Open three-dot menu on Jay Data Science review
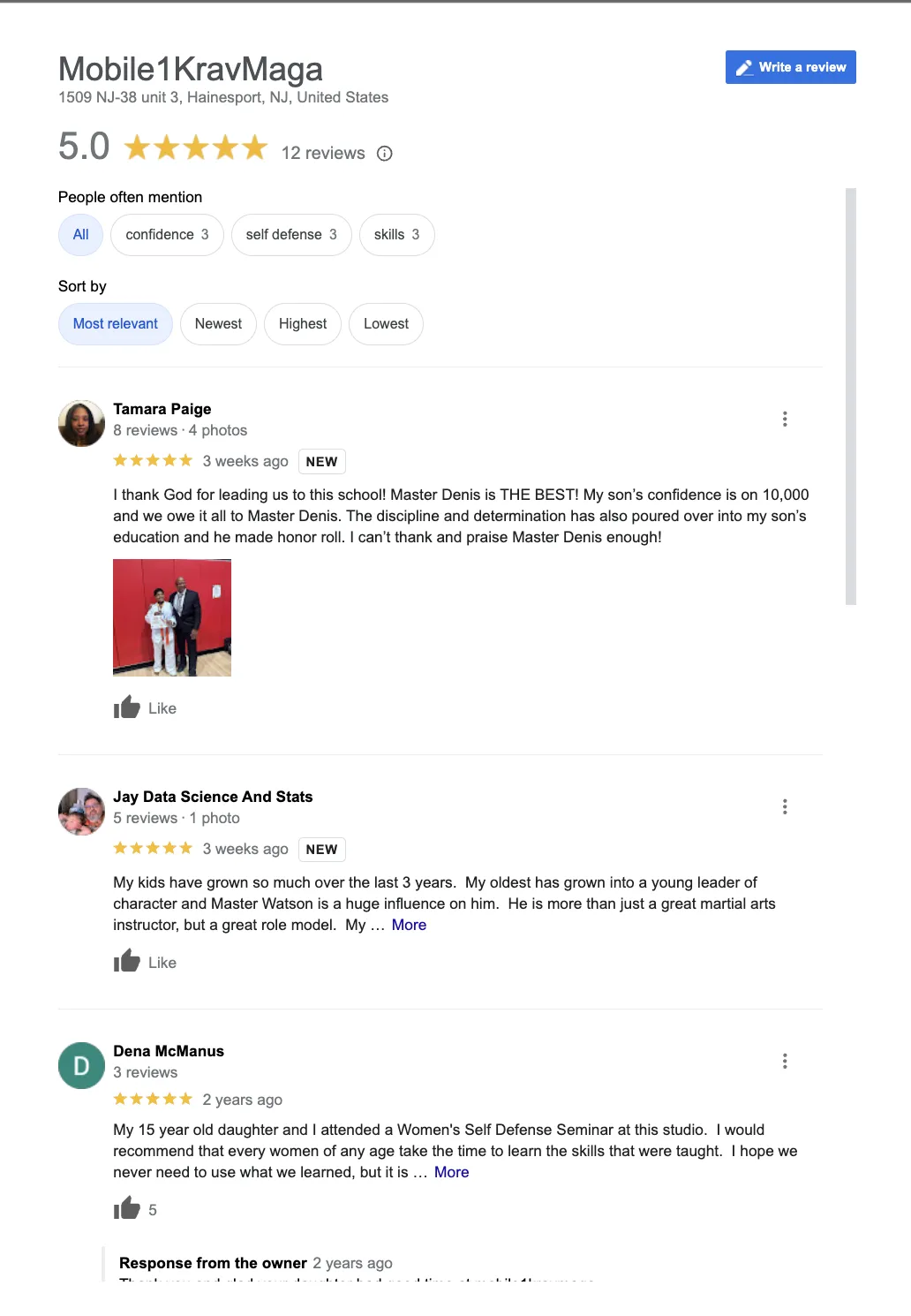The height and width of the screenshot is (1316, 911). tap(785, 807)
